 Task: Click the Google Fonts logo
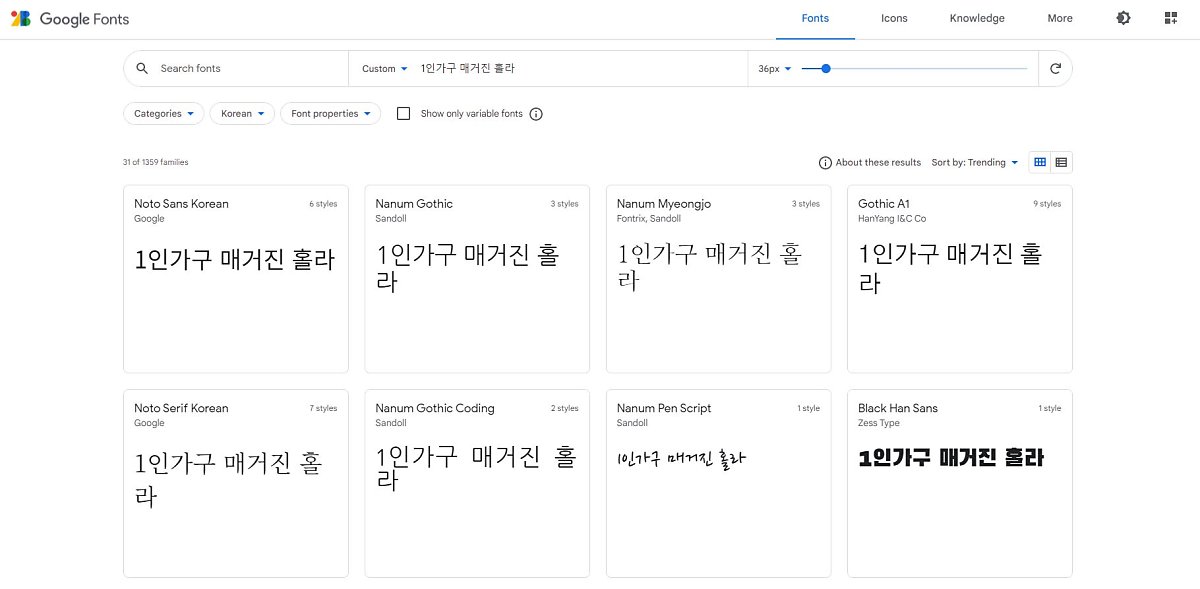[x=70, y=19]
